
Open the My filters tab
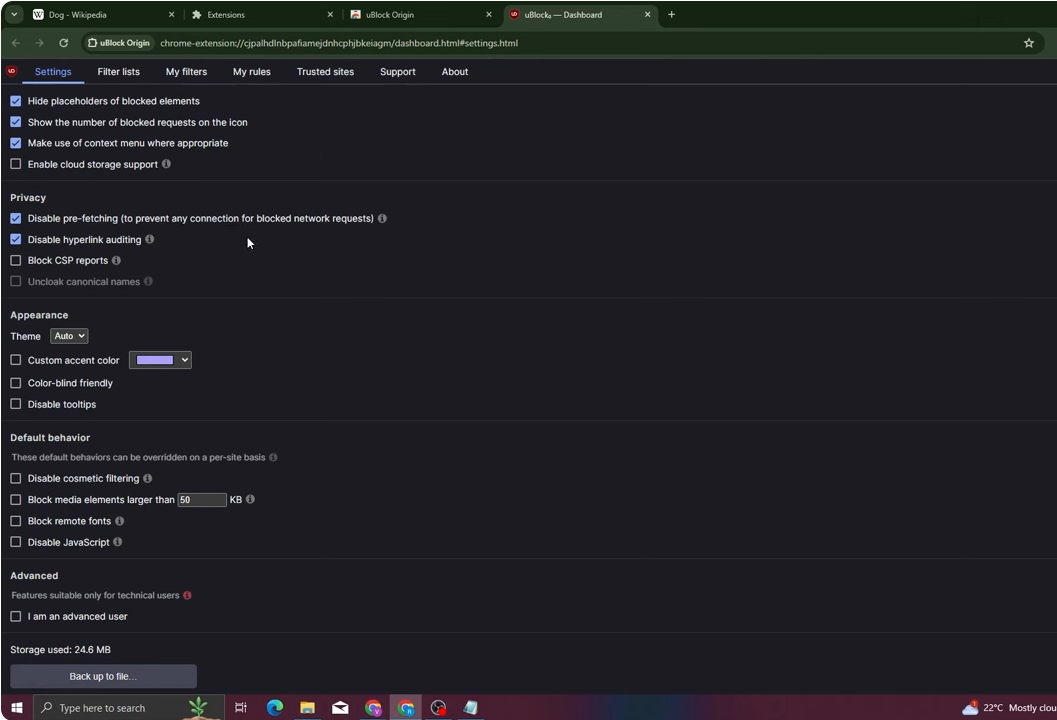186,71
